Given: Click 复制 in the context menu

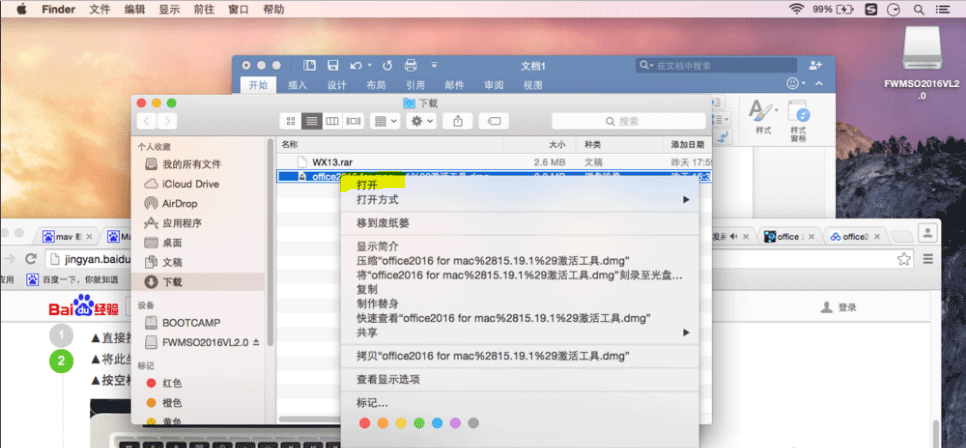Looking at the screenshot, I should coord(367,289).
